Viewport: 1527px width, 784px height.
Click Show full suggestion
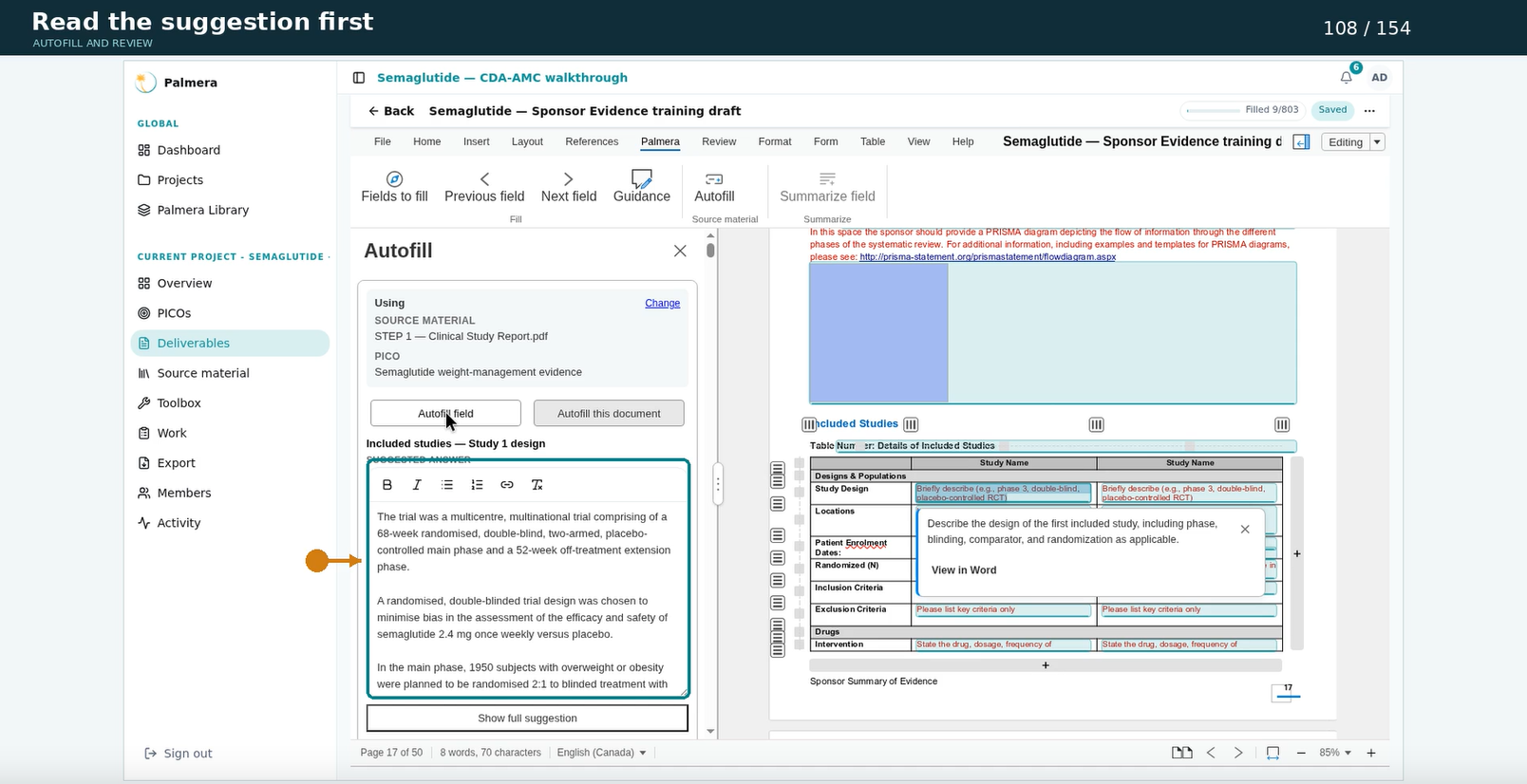pos(527,719)
